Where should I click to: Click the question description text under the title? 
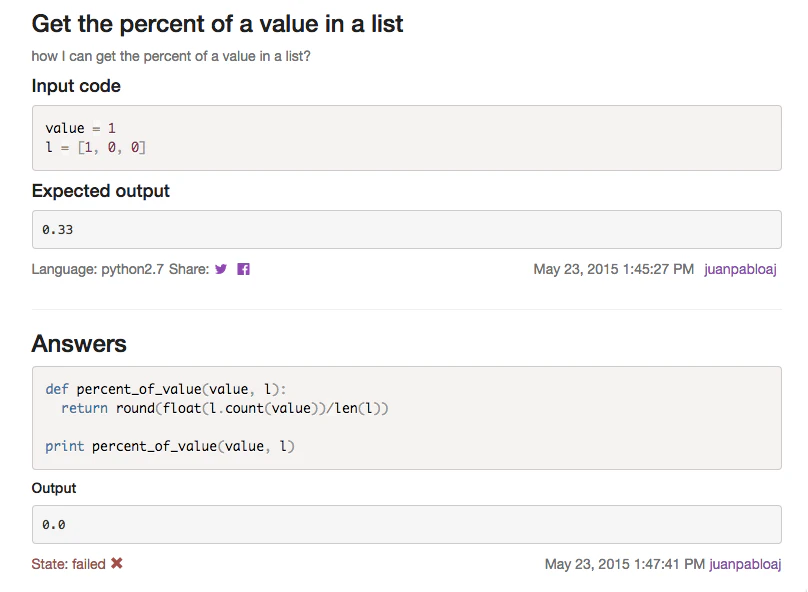pos(171,56)
